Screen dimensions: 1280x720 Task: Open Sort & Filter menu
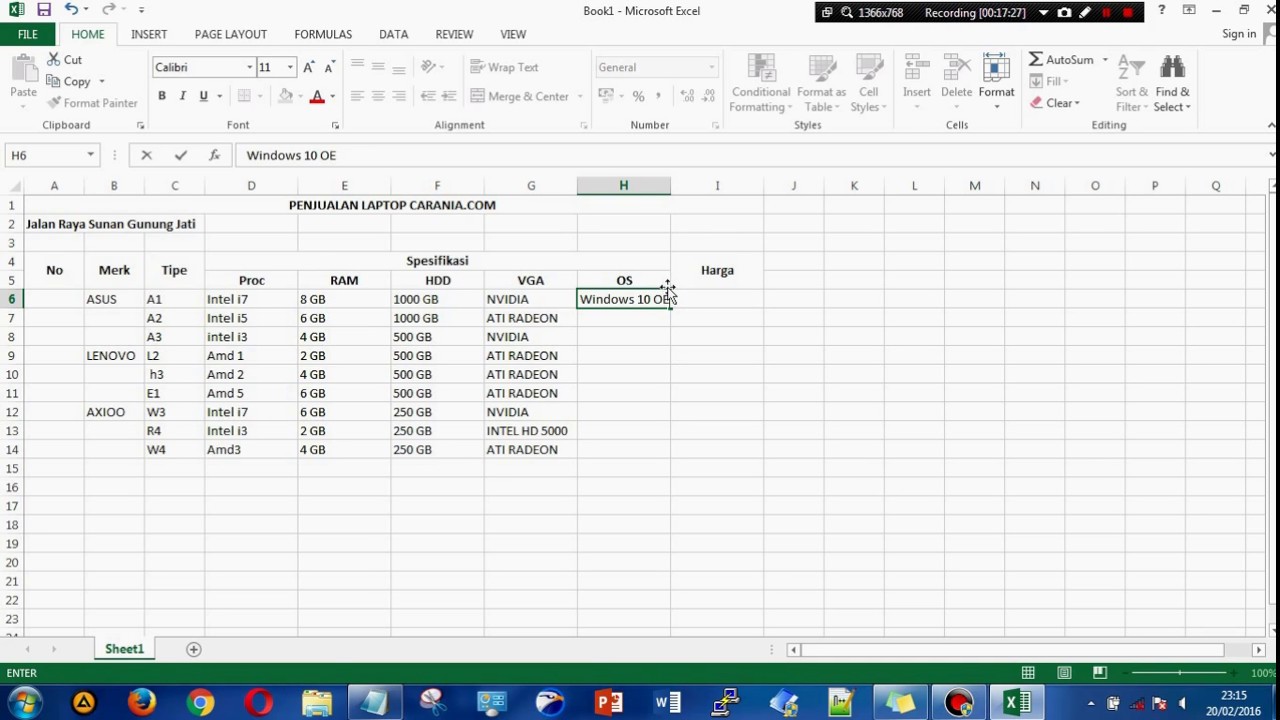point(1131,83)
